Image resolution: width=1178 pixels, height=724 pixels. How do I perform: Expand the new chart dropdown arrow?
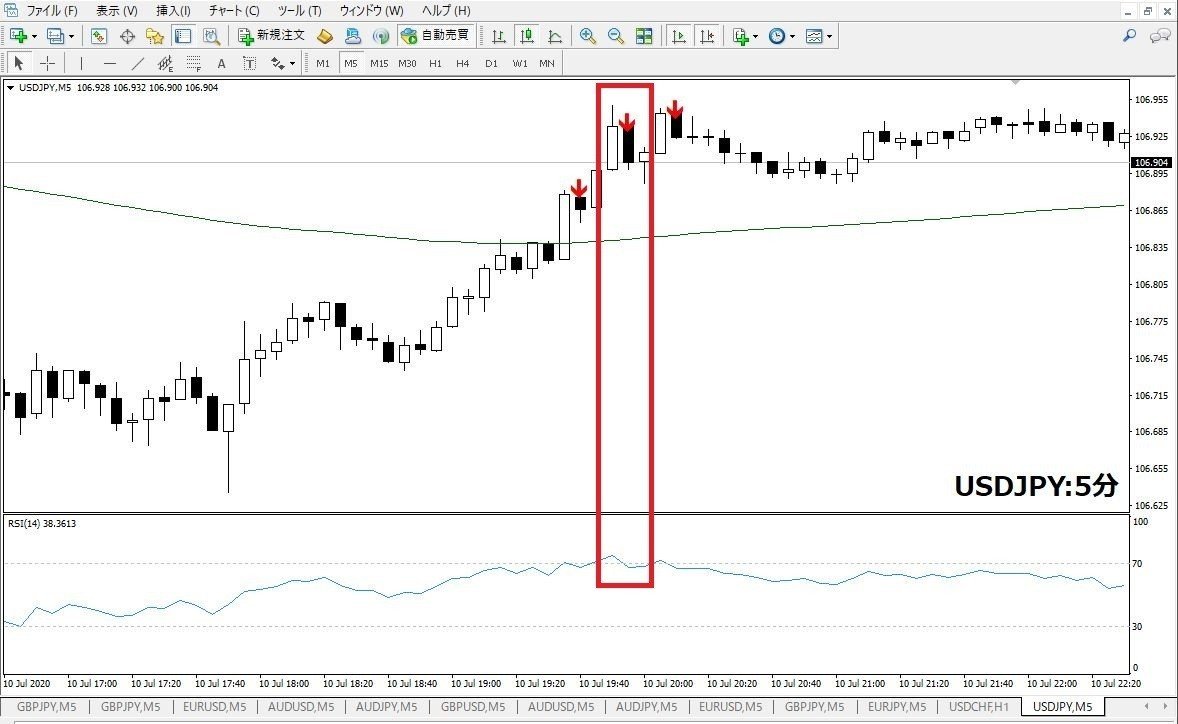pos(34,36)
